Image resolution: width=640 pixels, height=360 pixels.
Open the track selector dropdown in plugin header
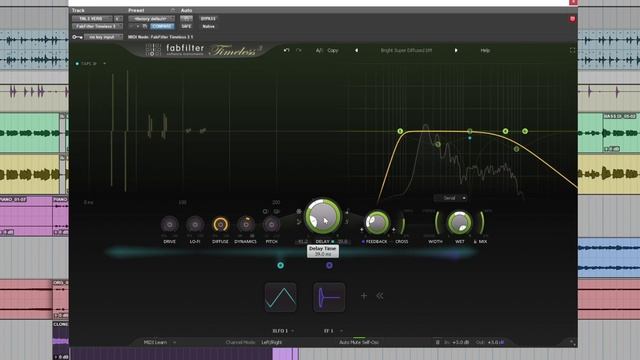coord(92,18)
